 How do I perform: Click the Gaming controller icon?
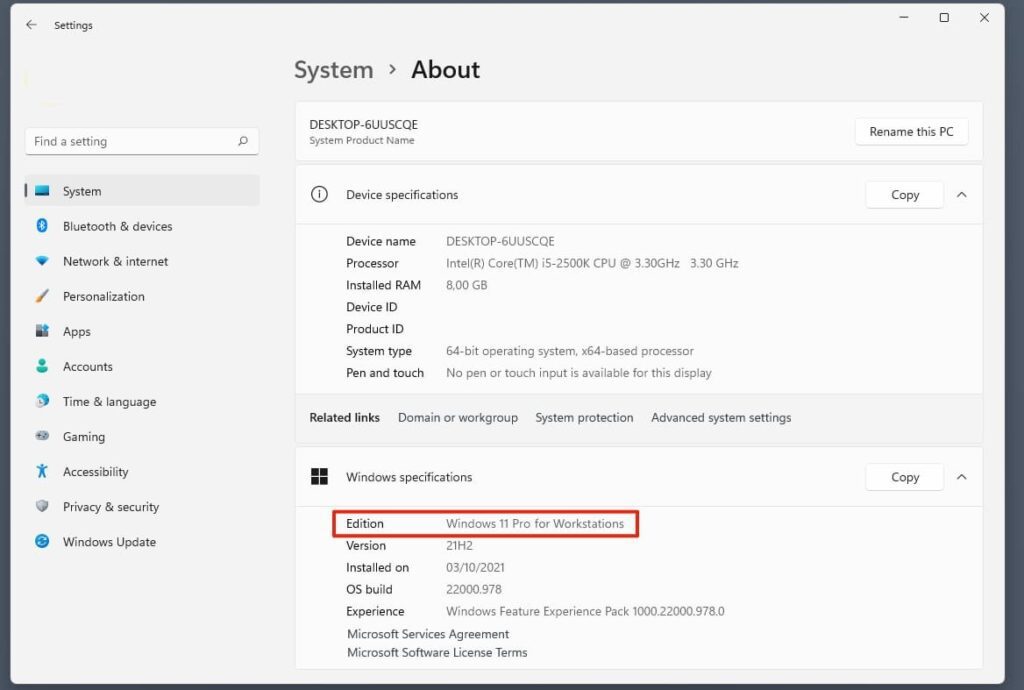[42, 436]
